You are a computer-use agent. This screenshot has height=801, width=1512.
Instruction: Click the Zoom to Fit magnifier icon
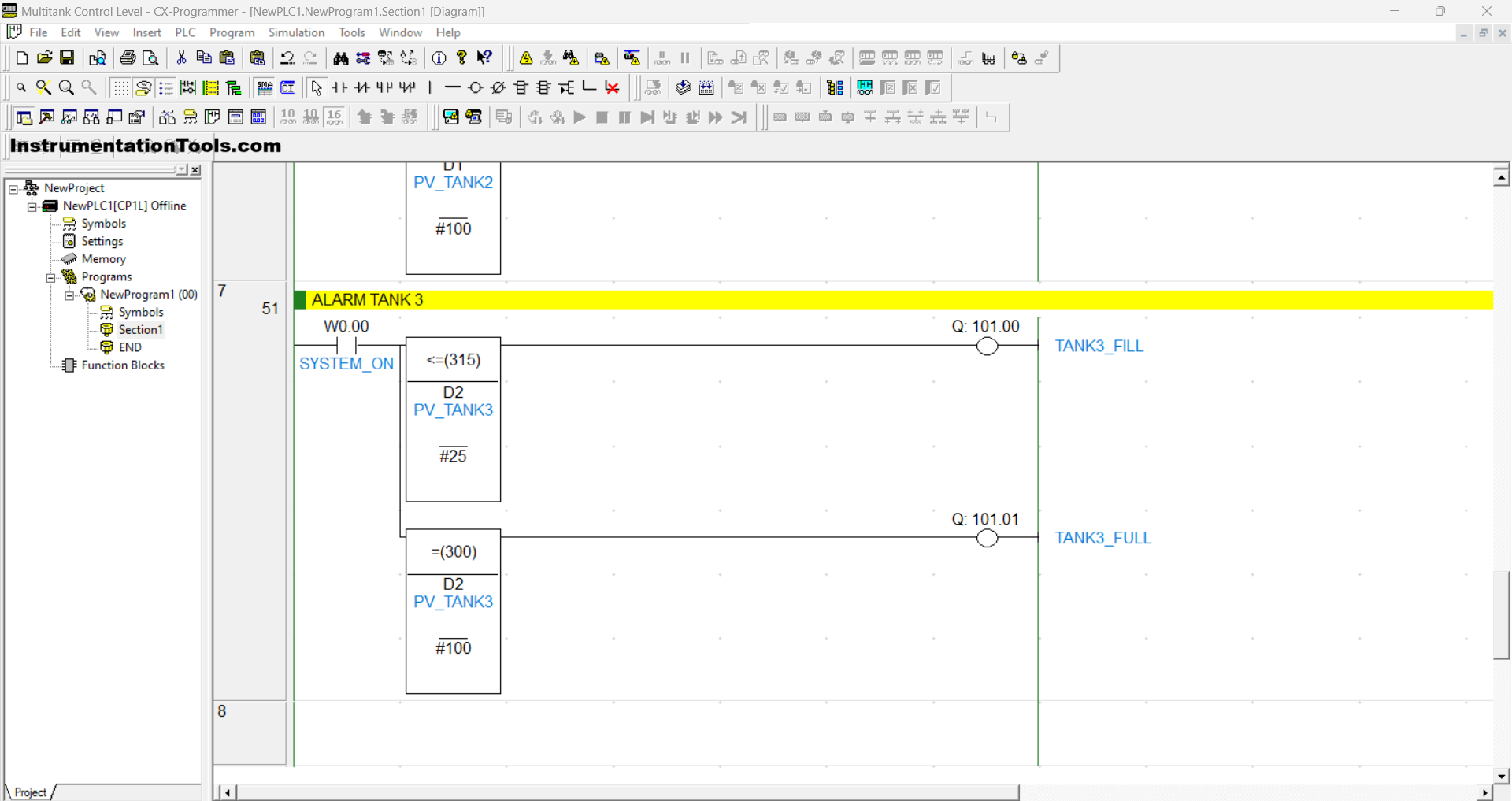coord(44,87)
